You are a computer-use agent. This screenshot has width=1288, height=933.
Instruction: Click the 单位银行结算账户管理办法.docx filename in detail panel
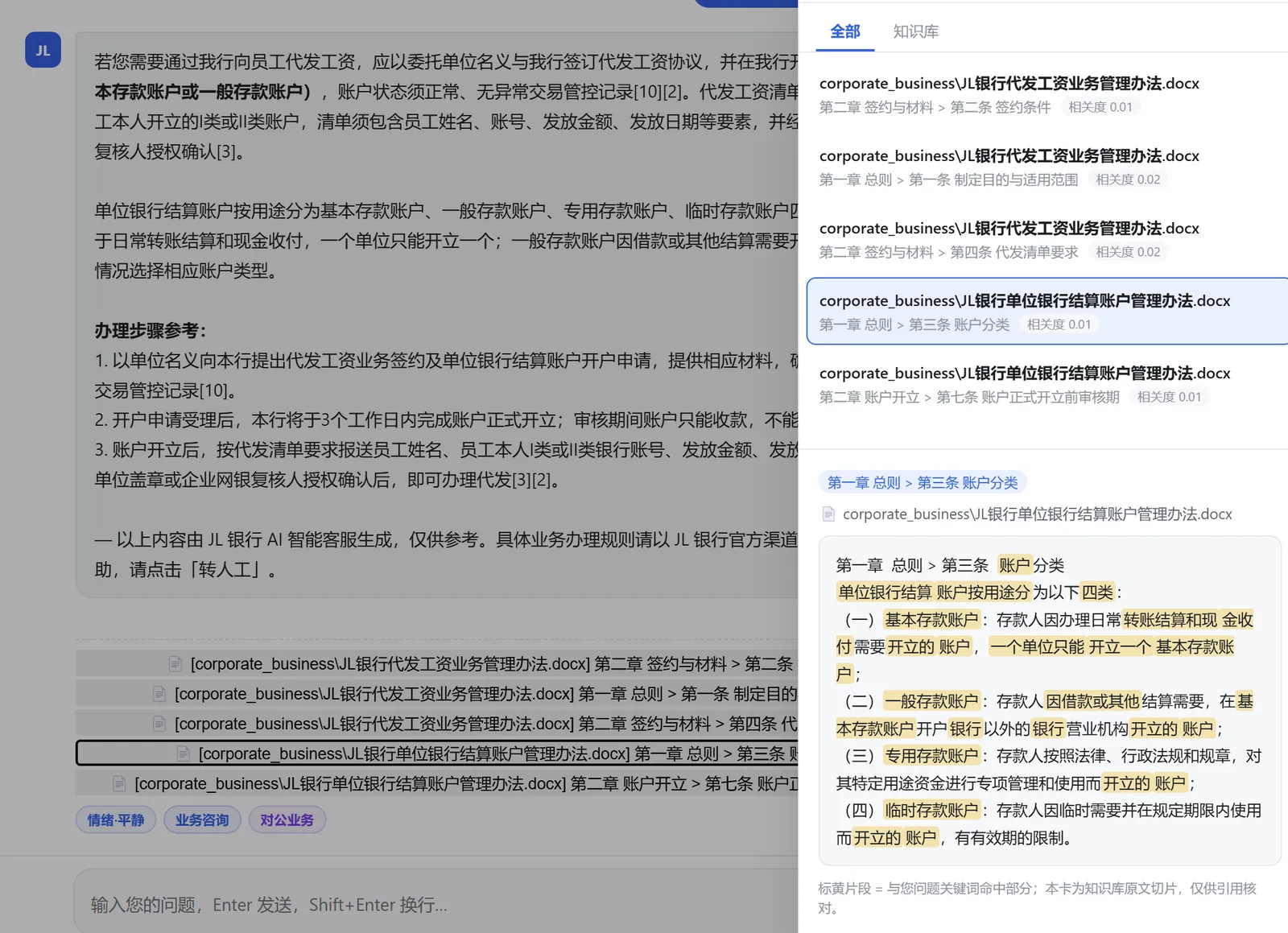tap(1037, 514)
